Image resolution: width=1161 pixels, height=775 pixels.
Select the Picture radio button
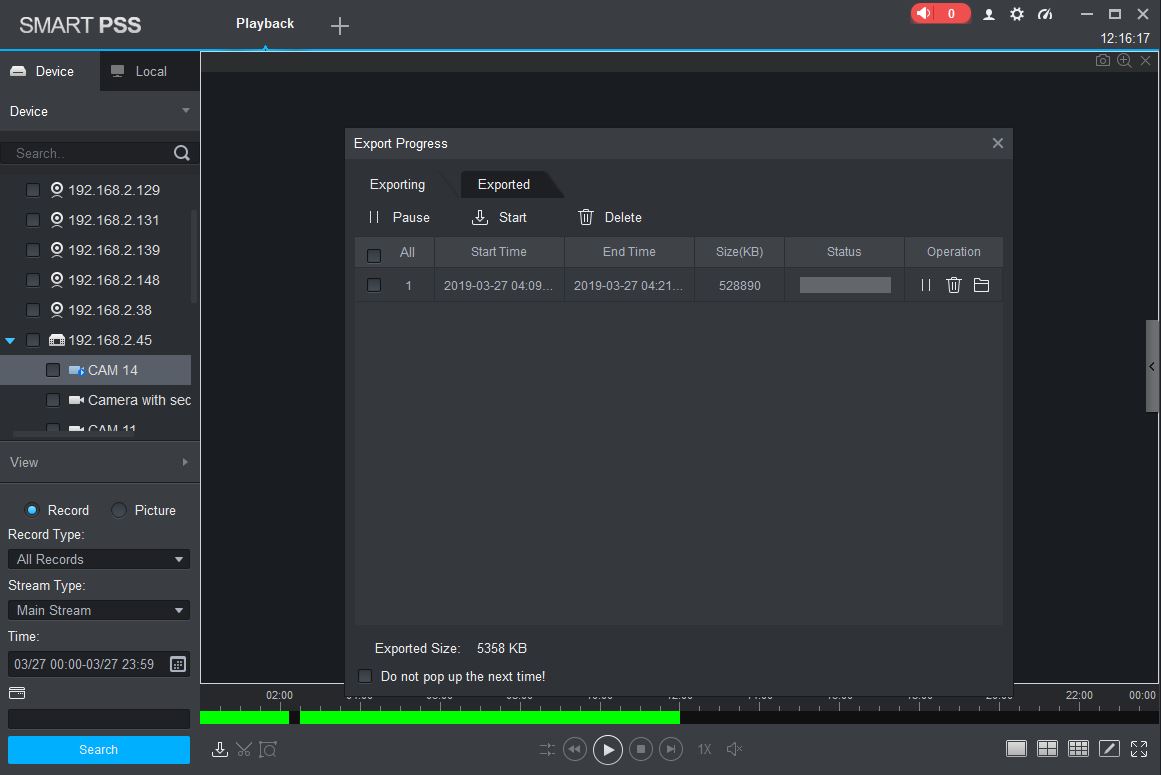click(x=118, y=510)
